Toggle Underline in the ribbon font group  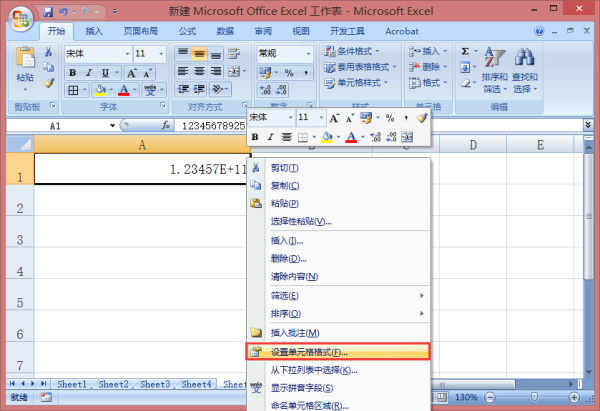(x=105, y=73)
